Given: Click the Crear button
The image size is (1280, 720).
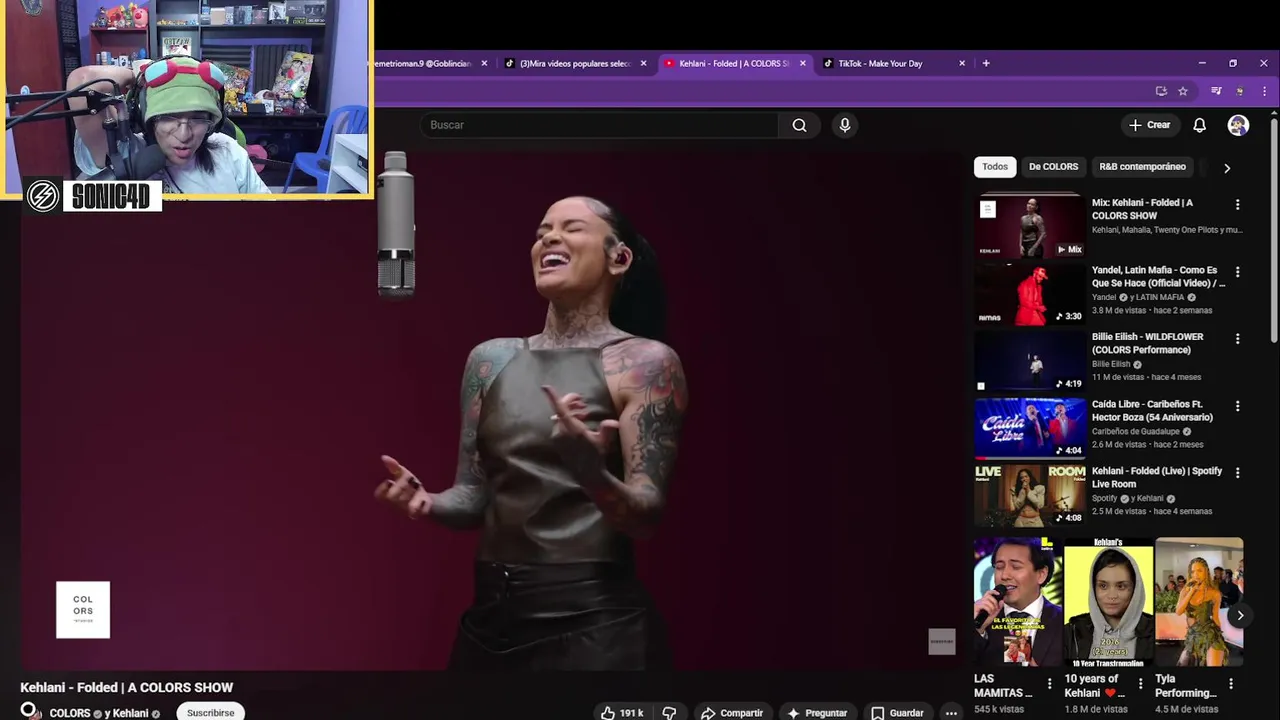Looking at the screenshot, I should [x=1149, y=125].
